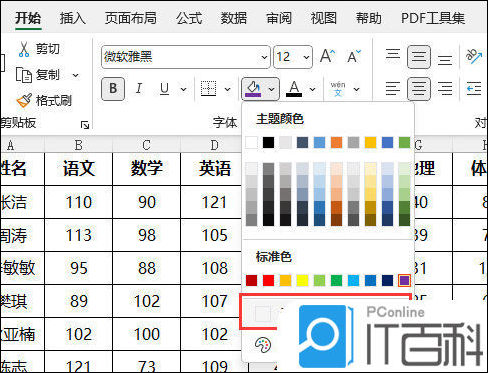This screenshot has height=373, width=488.
Task: Align text right
Action: 445,89
